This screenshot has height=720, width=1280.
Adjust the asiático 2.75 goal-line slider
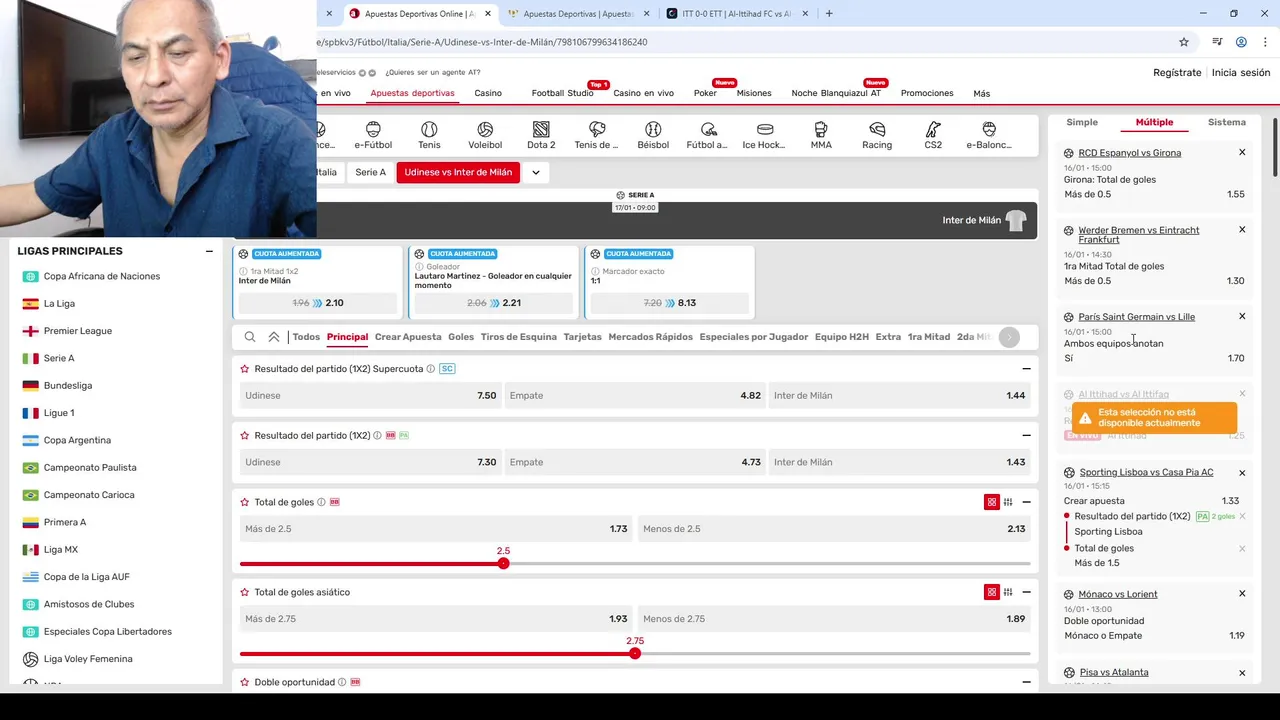[635, 654]
